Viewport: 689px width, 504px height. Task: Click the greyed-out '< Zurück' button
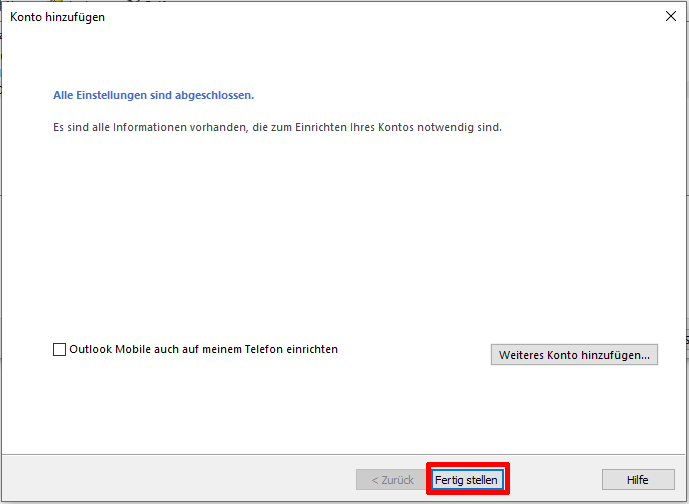coord(392,480)
